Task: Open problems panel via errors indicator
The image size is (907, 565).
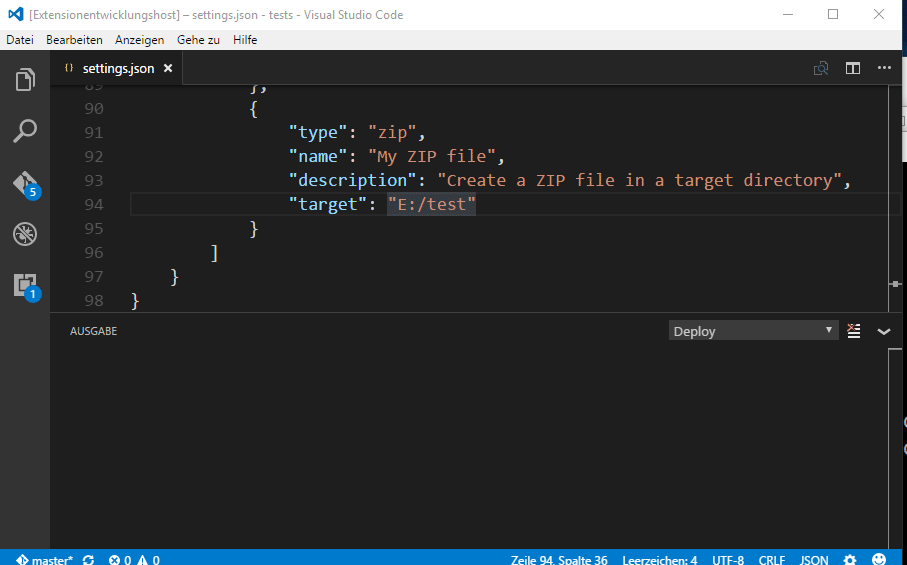Action: [x=120, y=559]
